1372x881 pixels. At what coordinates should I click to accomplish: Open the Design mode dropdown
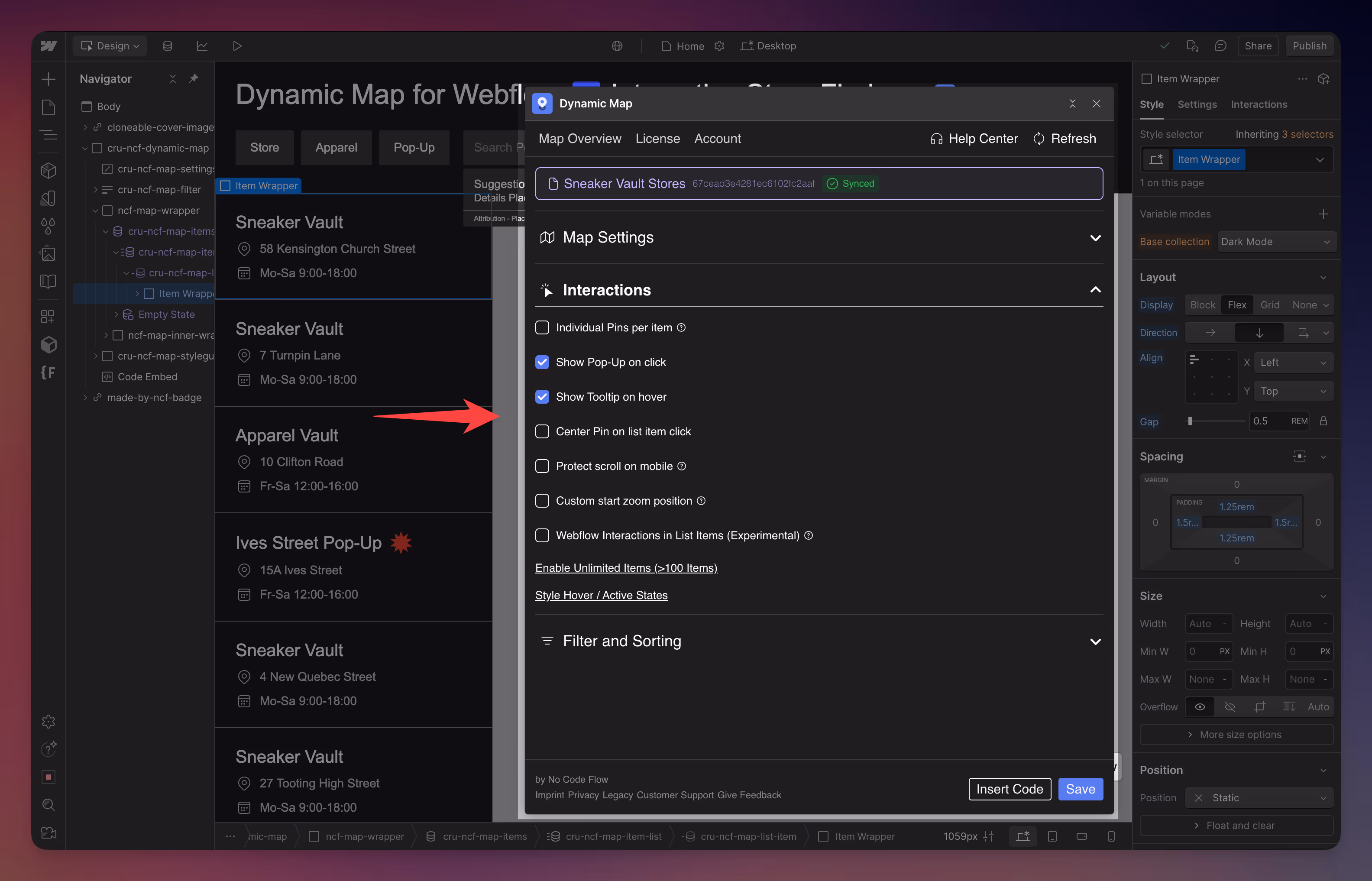tap(110, 46)
